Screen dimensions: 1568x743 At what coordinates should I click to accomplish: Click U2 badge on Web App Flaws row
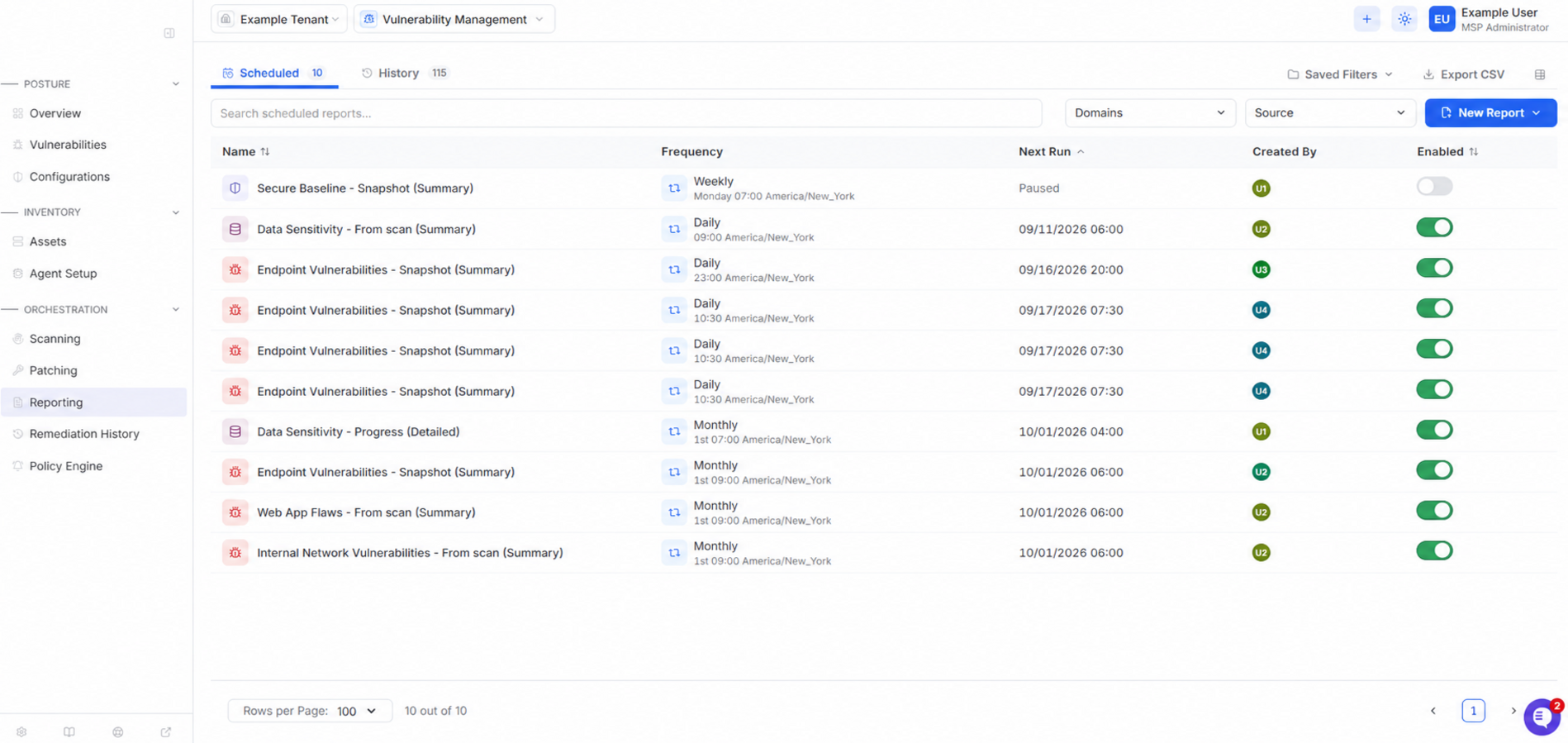(x=1261, y=512)
